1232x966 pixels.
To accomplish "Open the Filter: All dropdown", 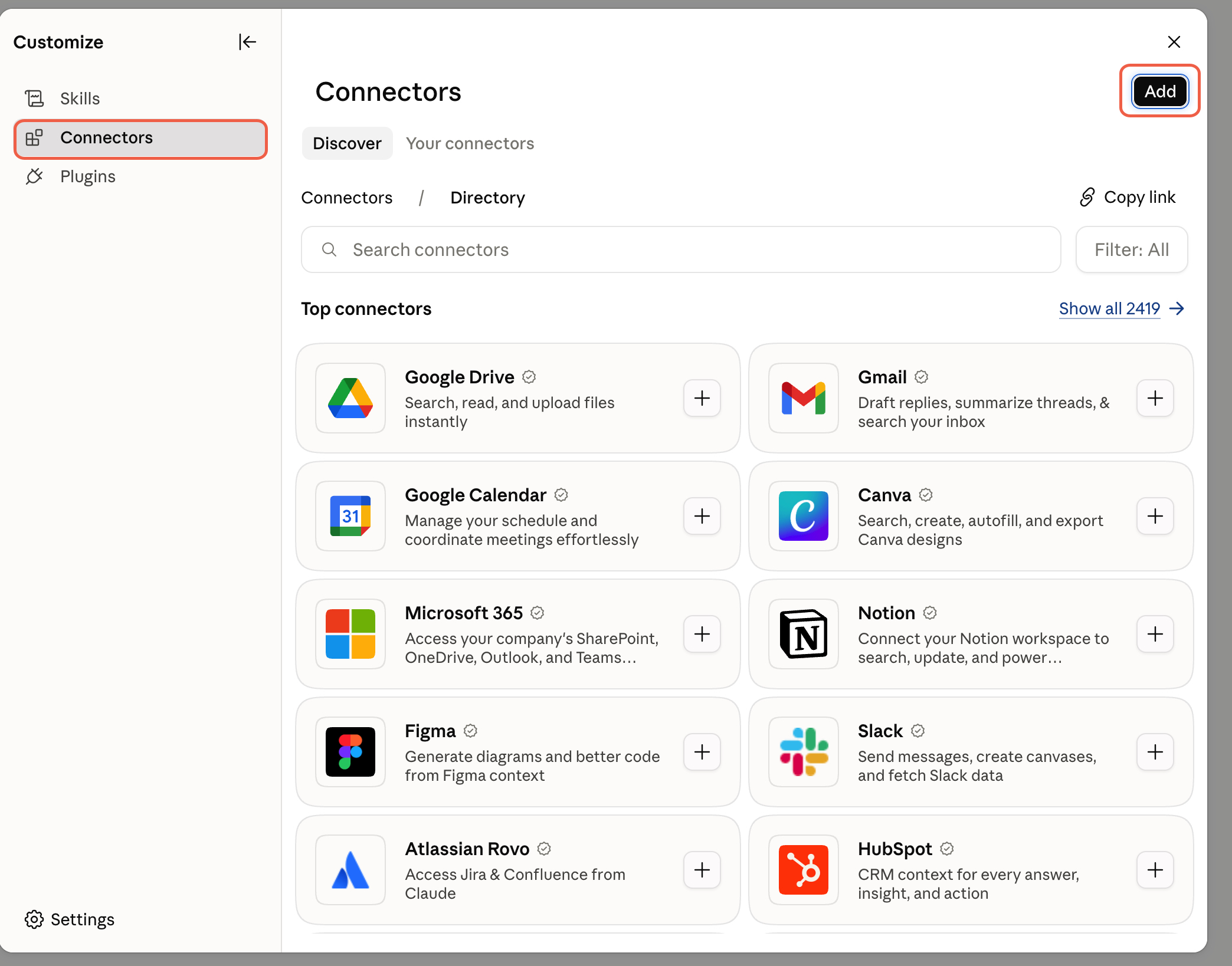I will pyautogui.click(x=1131, y=249).
